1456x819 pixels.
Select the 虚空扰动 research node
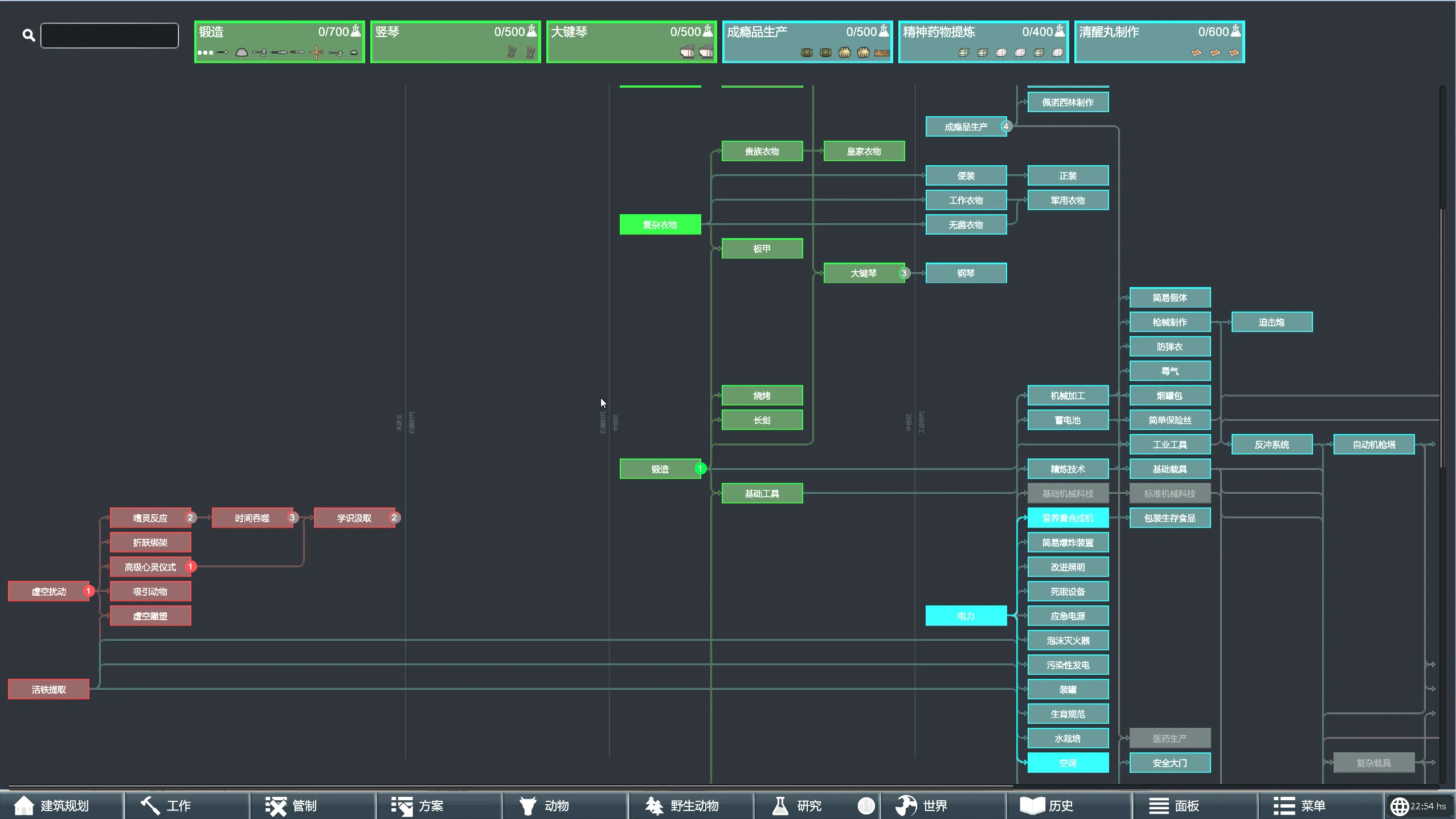point(48,591)
